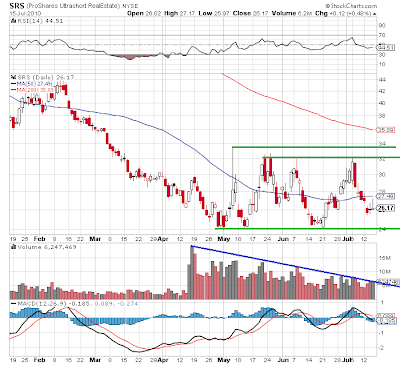Select the blue descending volume trendline
Screen dimensions: 400x365
click(295, 266)
